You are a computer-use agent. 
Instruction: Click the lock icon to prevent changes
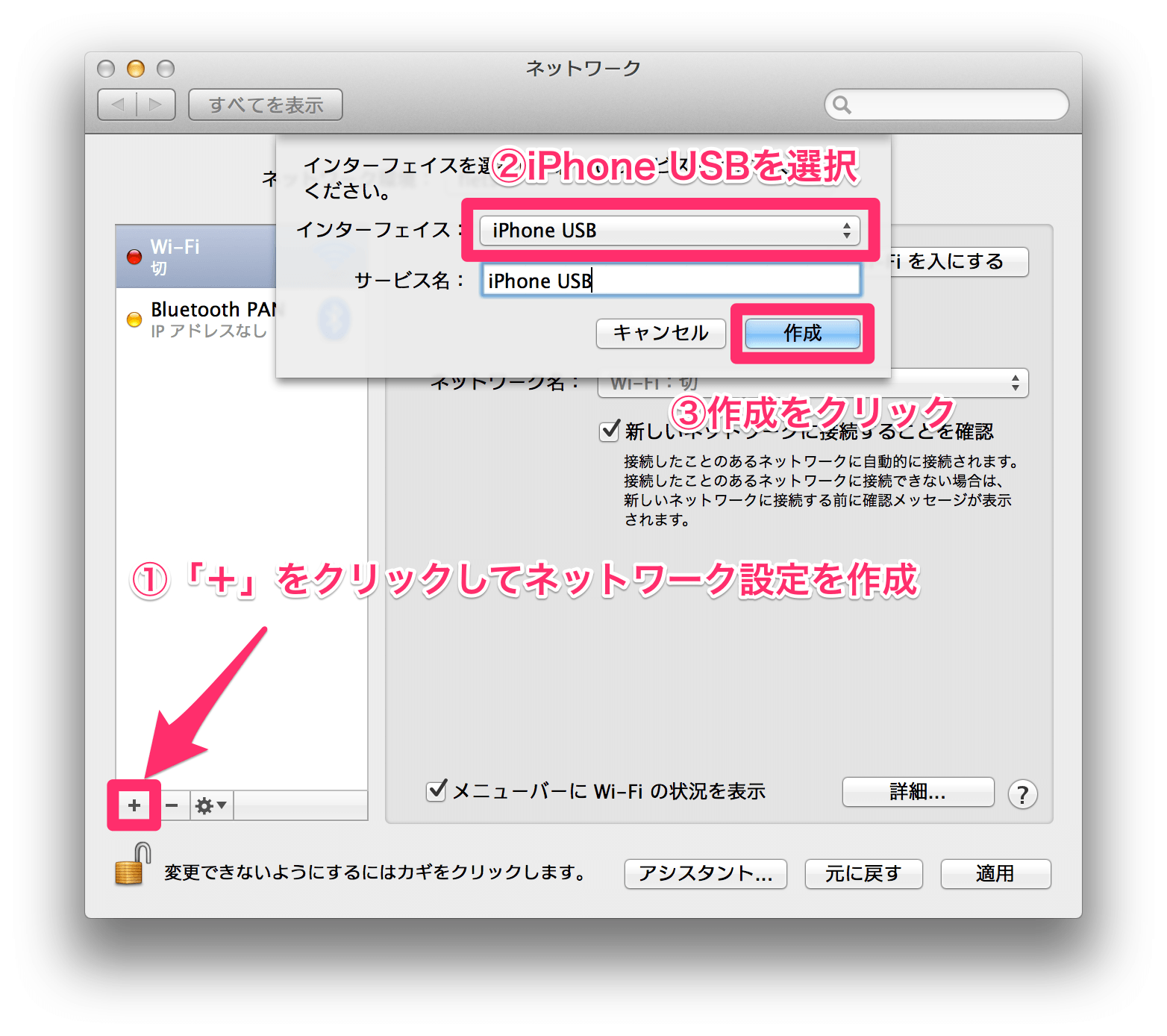132,864
